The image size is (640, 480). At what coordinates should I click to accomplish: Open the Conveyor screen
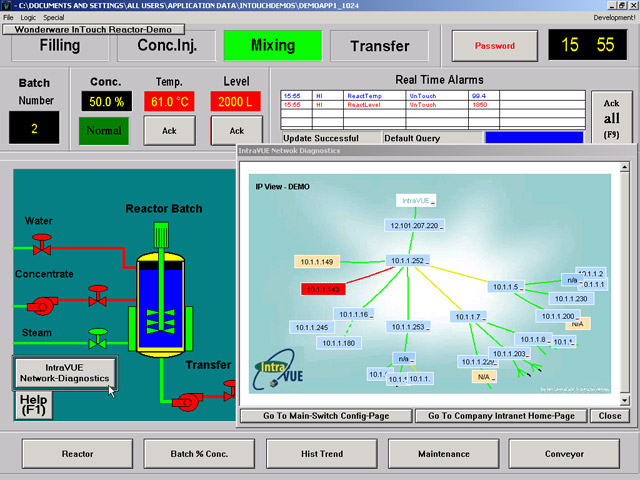(564, 454)
